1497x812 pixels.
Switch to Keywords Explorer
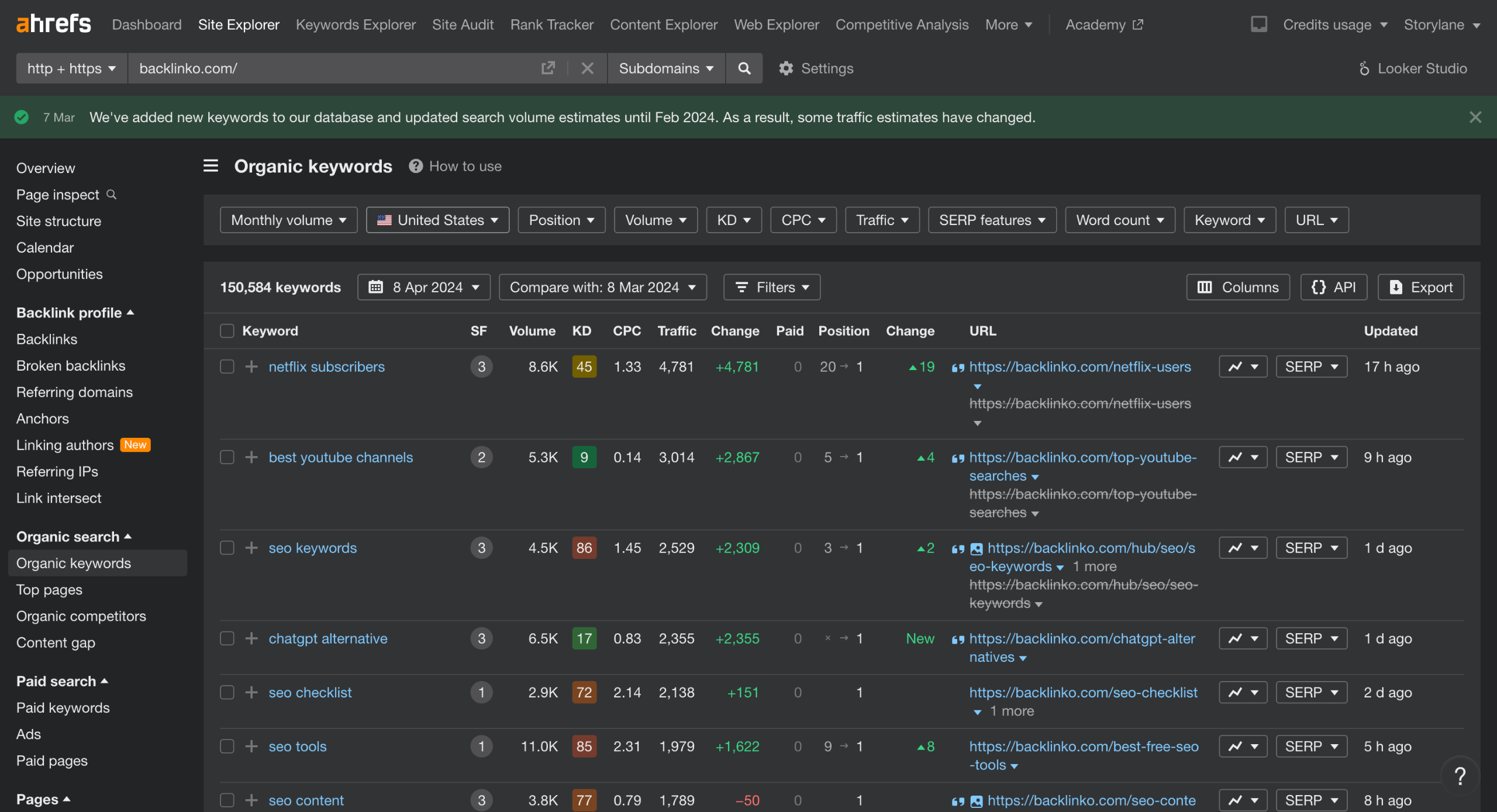point(356,25)
